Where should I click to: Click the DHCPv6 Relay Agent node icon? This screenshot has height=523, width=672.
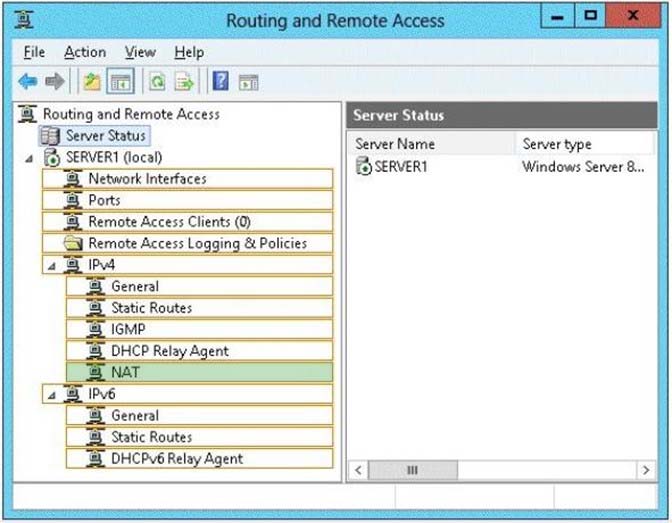pyautogui.click(x=96, y=458)
